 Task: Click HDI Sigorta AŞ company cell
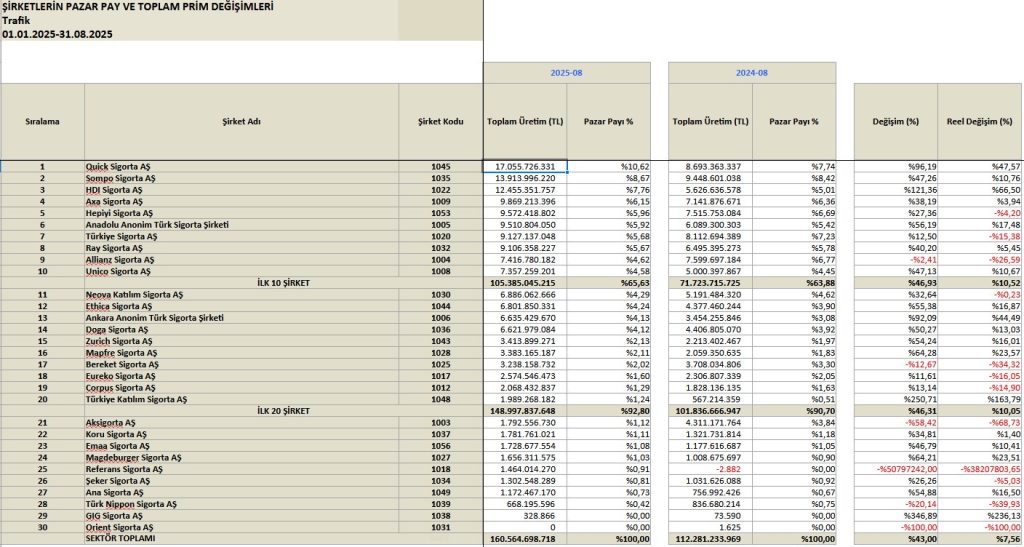242,190
